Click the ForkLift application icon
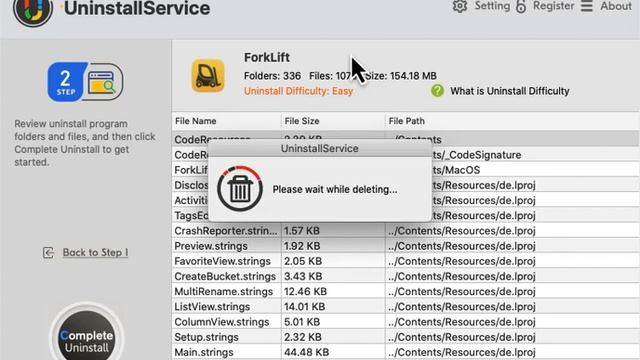Image resolution: width=640 pixels, height=360 pixels. tap(208, 76)
